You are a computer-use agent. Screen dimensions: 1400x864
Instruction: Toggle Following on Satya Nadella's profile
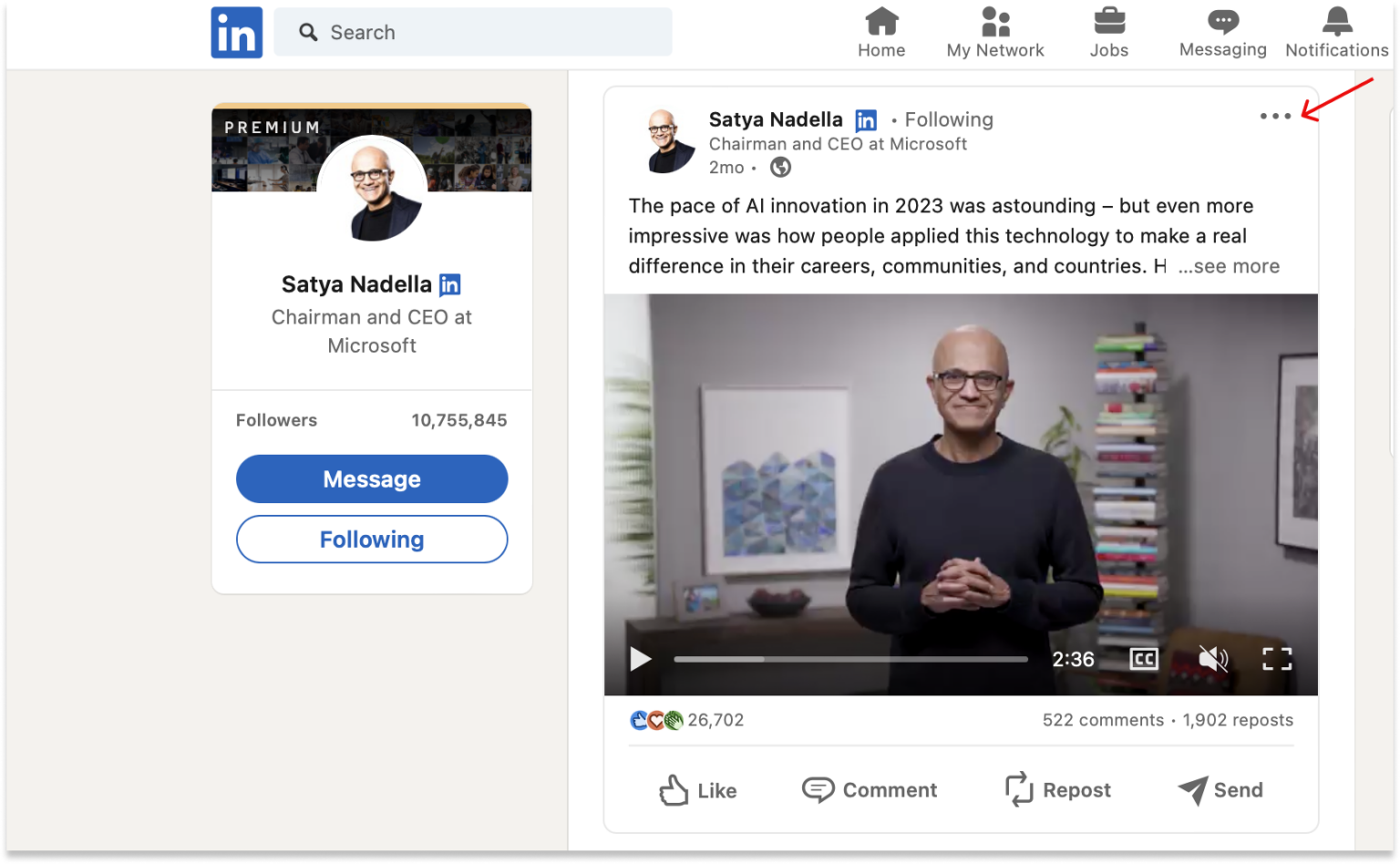[371, 539]
